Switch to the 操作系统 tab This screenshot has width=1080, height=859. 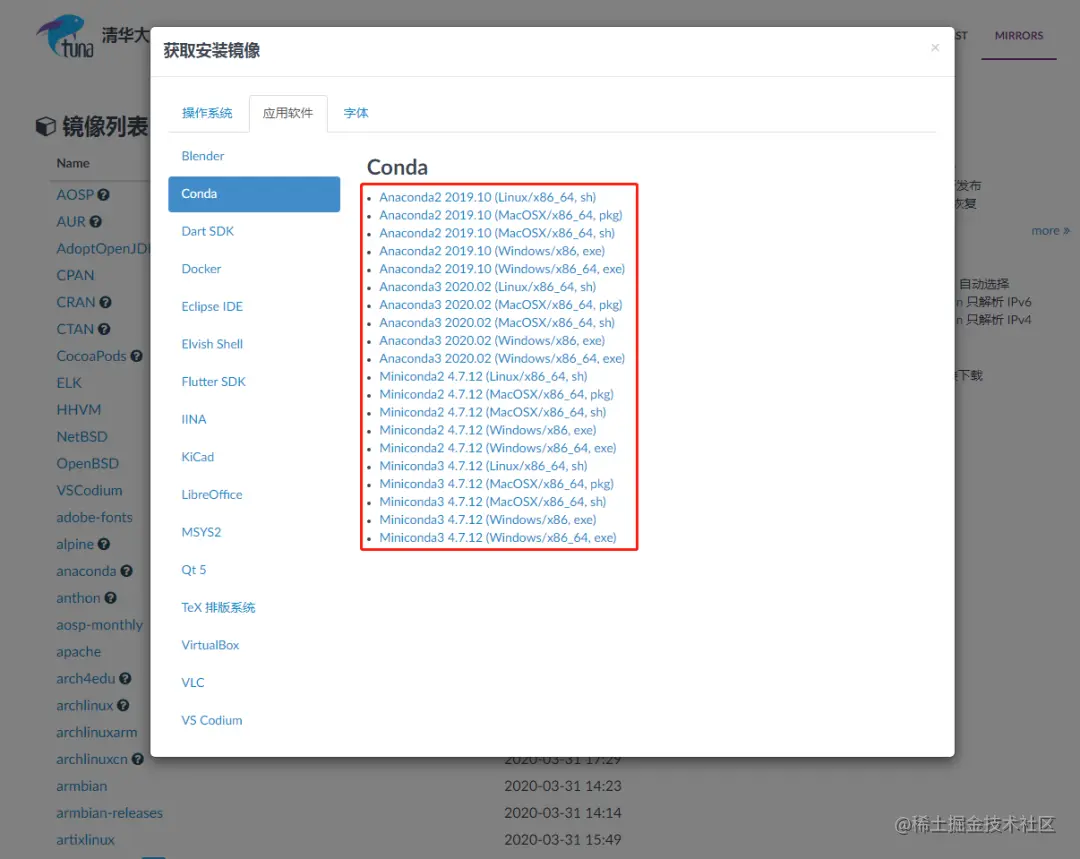pos(207,113)
